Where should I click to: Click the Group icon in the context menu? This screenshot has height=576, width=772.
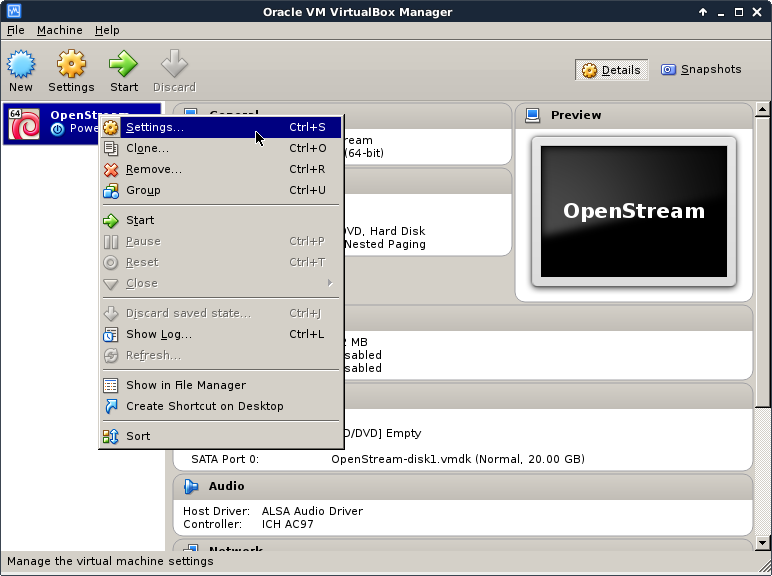pyautogui.click(x=111, y=191)
